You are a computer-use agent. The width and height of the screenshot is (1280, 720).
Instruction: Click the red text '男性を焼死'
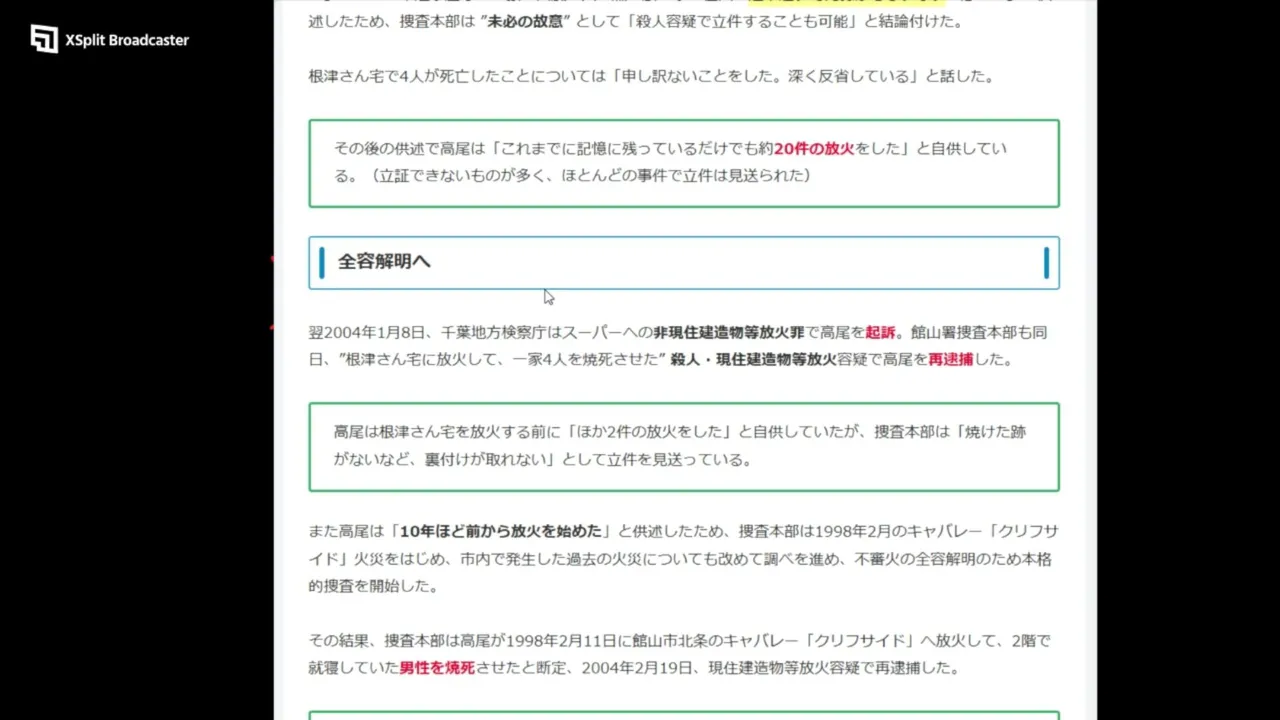tap(437, 668)
